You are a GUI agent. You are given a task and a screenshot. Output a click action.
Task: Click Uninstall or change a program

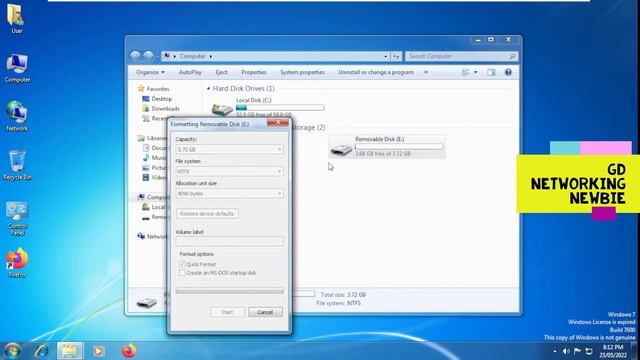tap(376, 72)
